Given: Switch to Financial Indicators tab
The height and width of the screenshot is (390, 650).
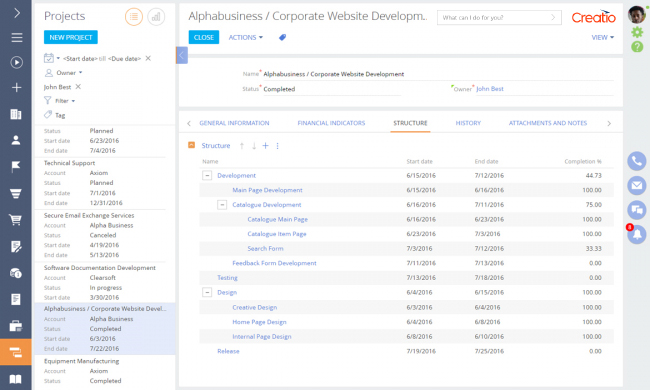Looking at the screenshot, I should [x=331, y=123].
